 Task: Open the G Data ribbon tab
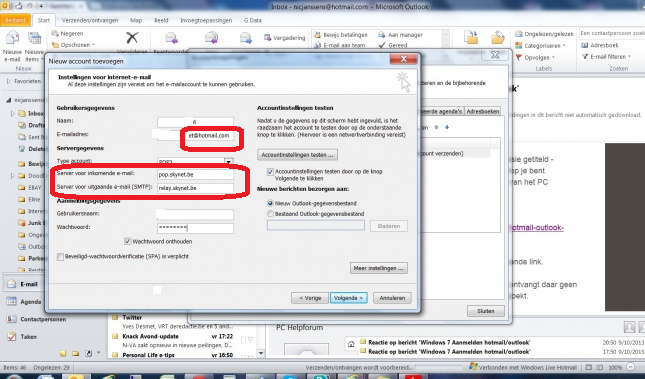pyautogui.click(x=253, y=20)
